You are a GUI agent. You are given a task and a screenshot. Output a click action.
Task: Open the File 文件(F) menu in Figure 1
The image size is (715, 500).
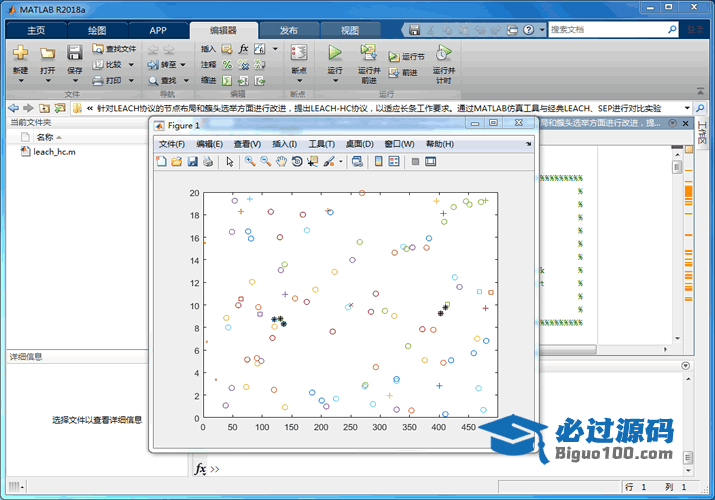171,144
